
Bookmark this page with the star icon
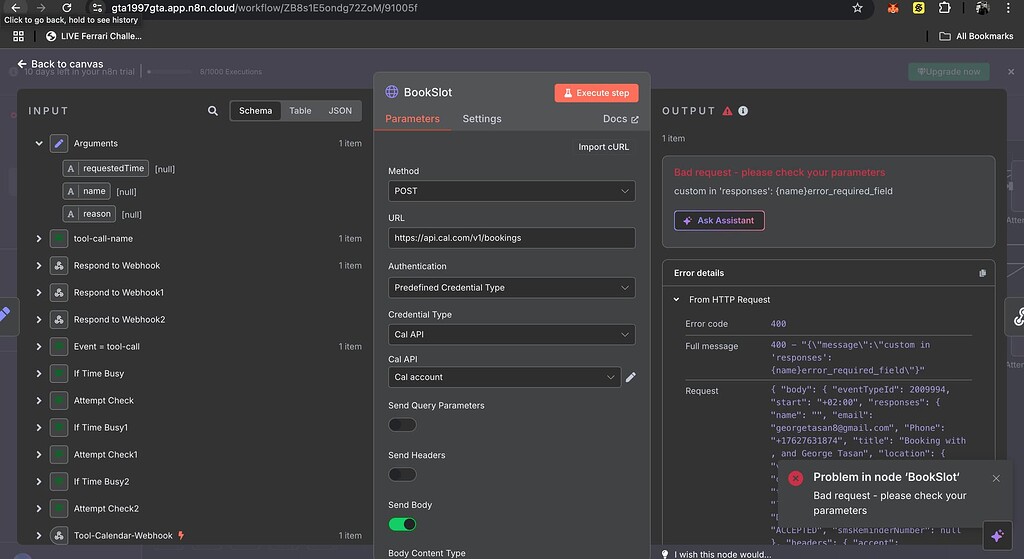tap(857, 8)
